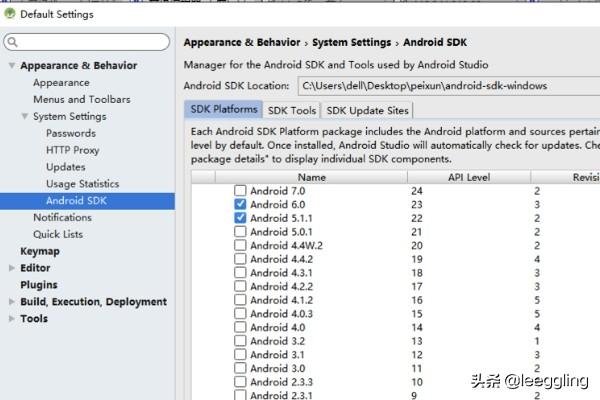Click API level 23 cell
600x400 pixels.
[417, 204]
